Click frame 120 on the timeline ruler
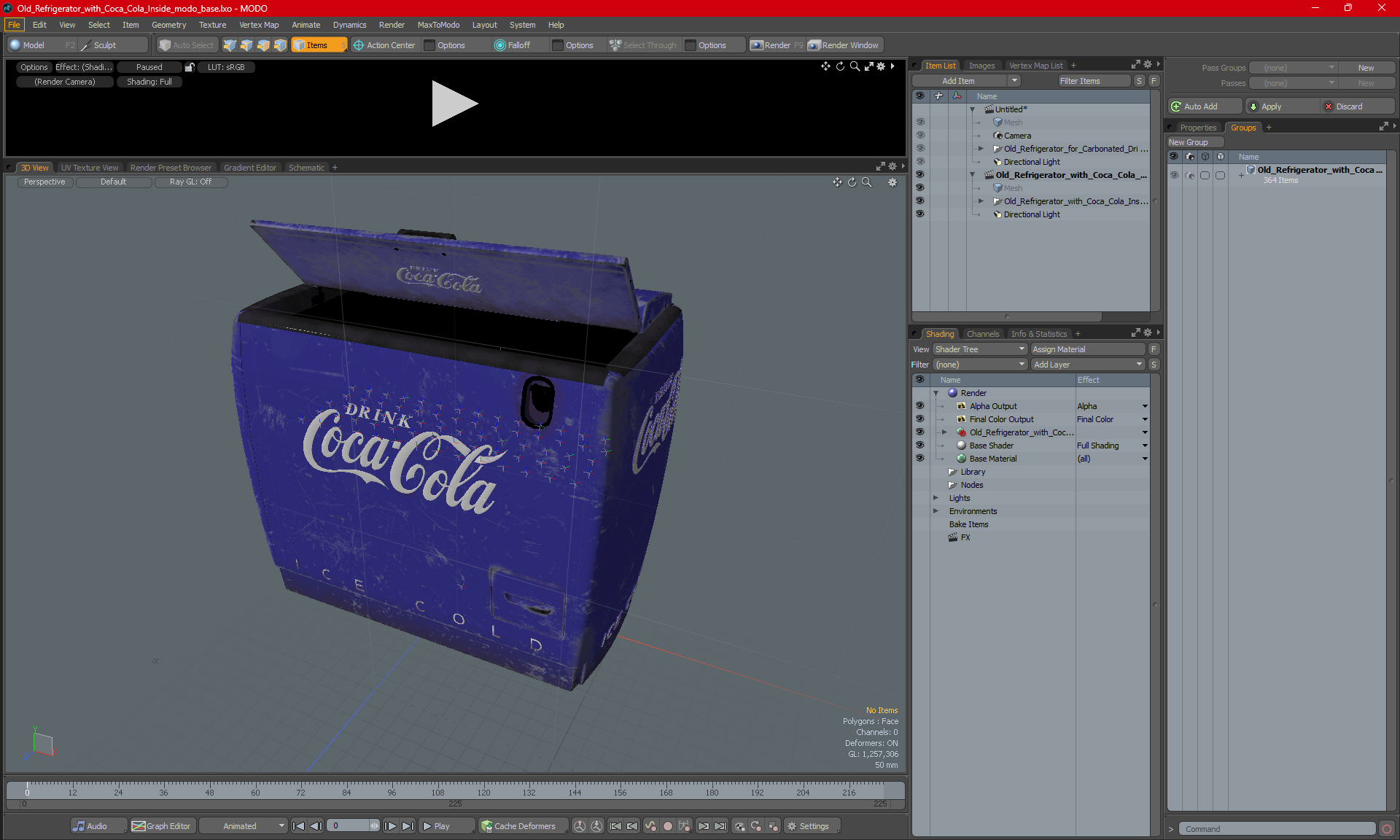Image resolution: width=1400 pixels, height=840 pixels. click(x=483, y=792)
